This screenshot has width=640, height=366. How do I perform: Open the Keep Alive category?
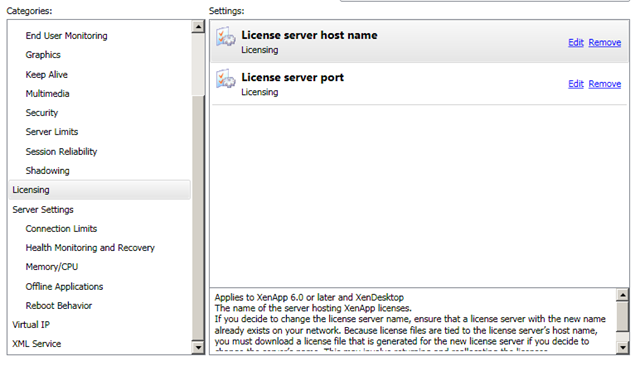[47, 75]
